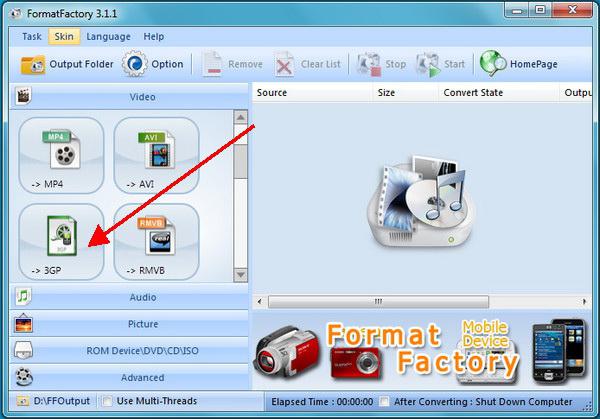Image resolution: width=600 pixels, height=419 pixels.
Task: Open the Output Folder toolbar icon
Action: click(x=34, y=64)
